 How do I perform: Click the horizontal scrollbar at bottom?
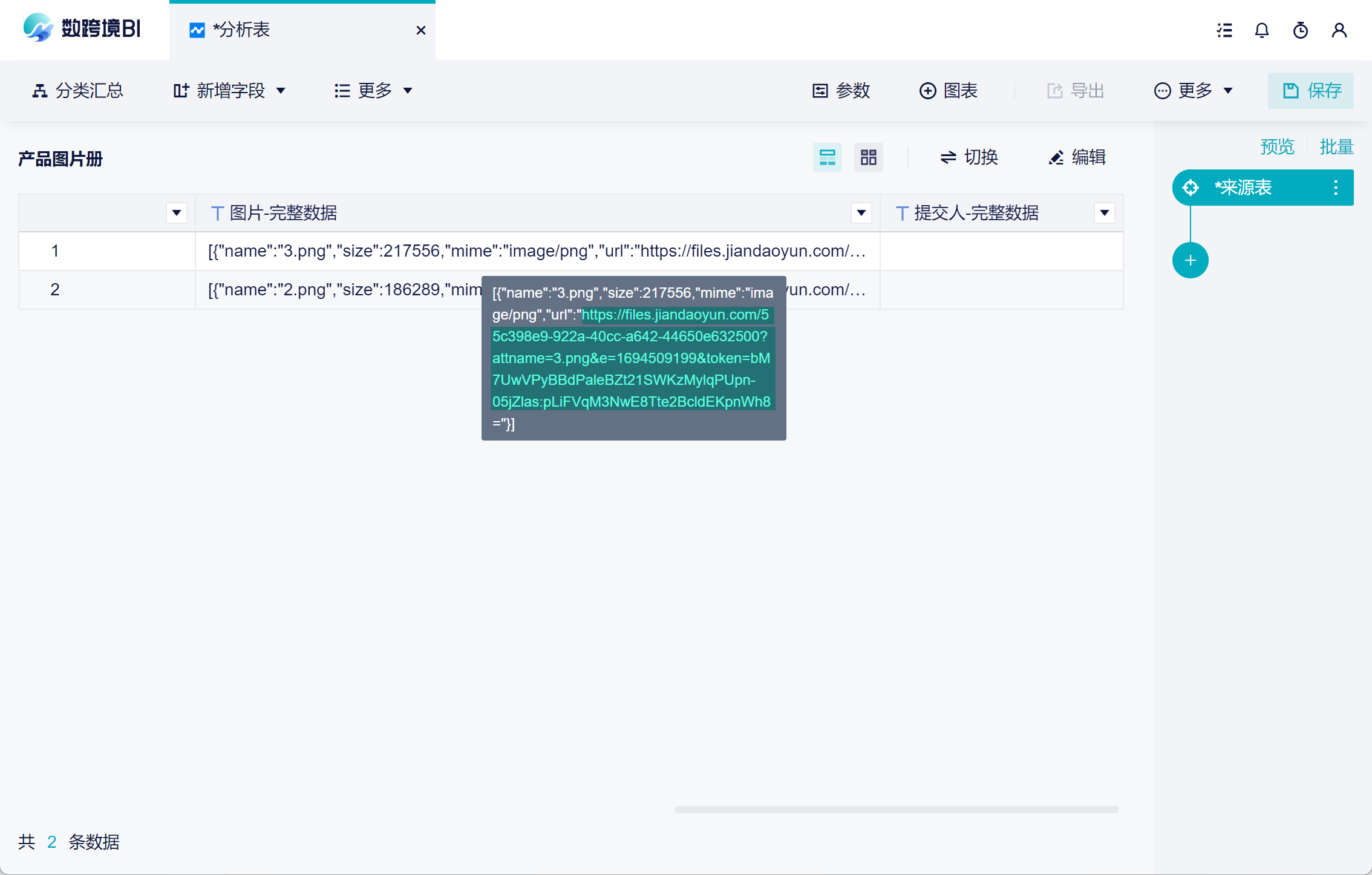[897, 810]
